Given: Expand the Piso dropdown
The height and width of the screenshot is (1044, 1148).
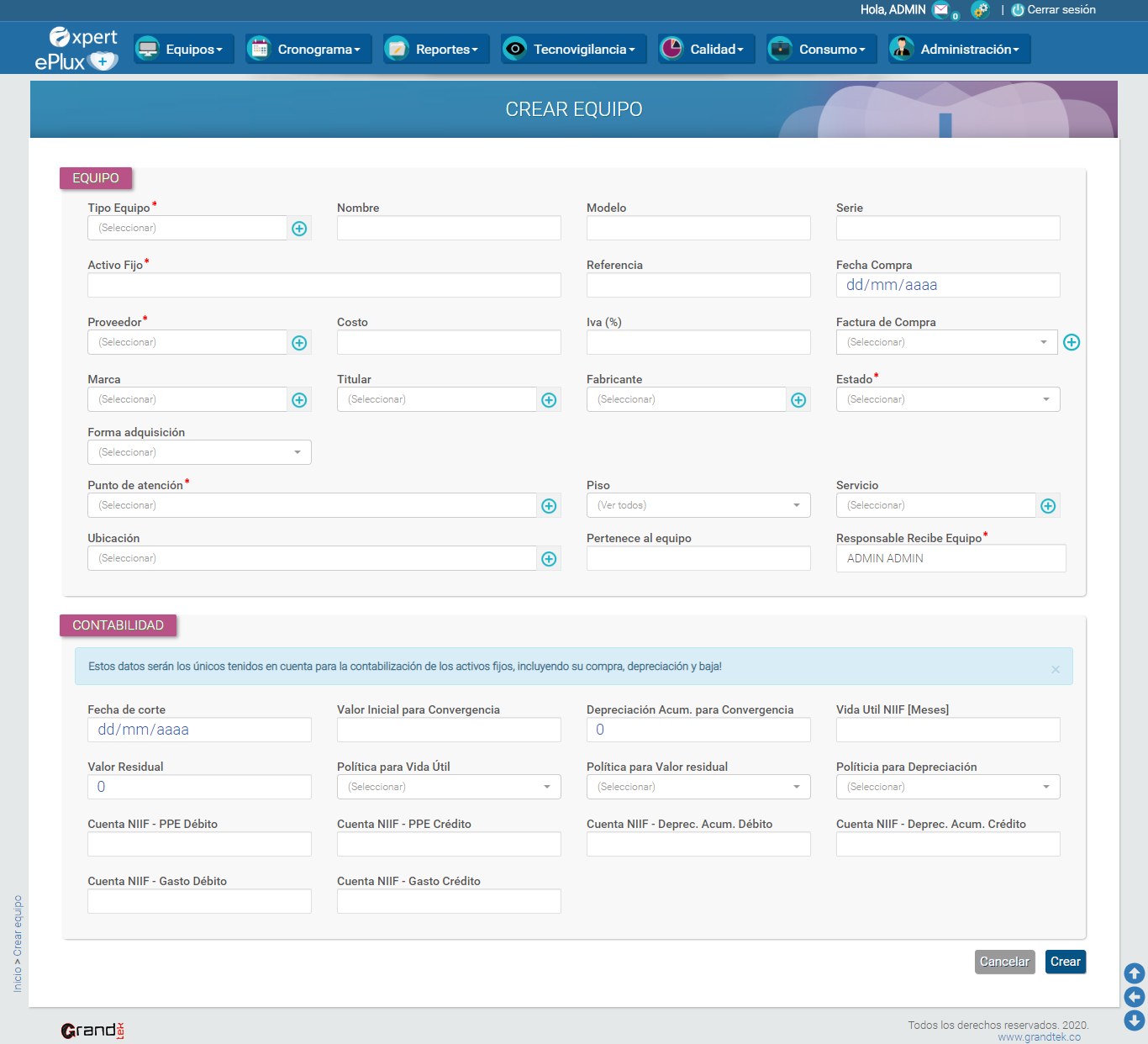Looking at the screenshot, I should pos(698,505).
